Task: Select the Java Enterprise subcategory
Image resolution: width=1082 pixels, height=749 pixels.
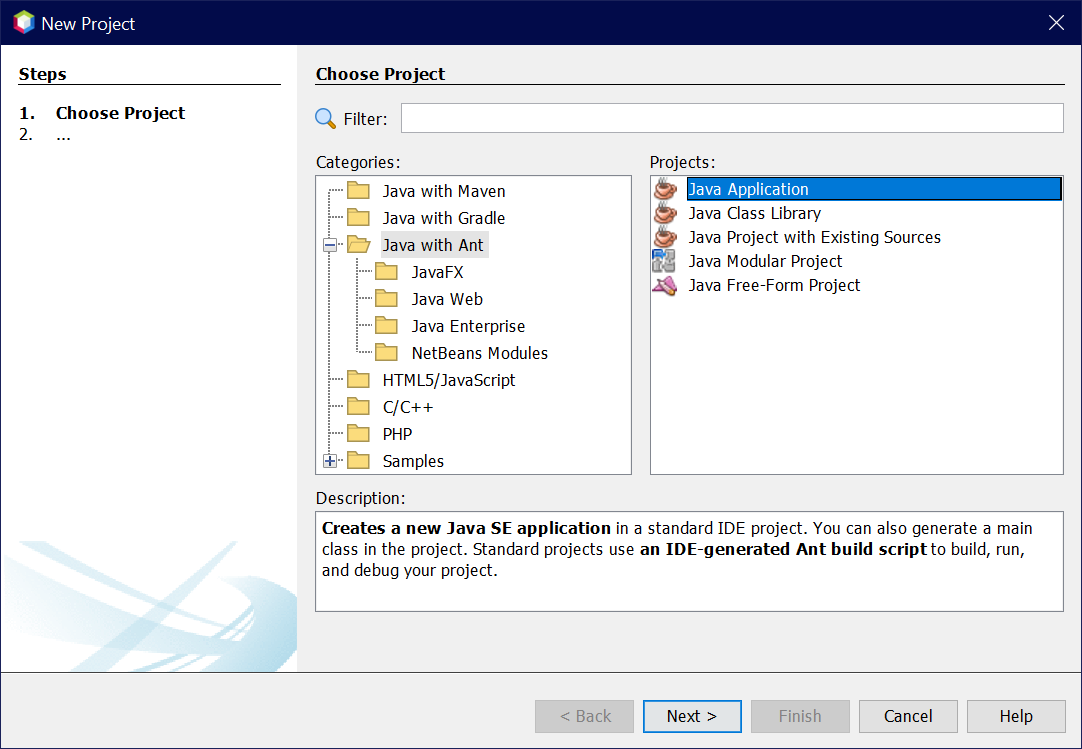Action: (467, 326)
